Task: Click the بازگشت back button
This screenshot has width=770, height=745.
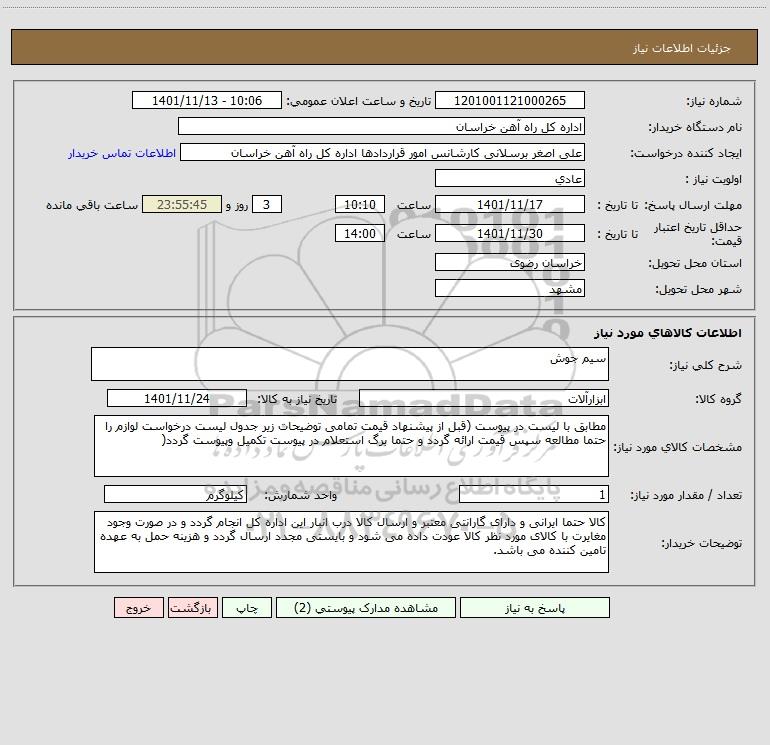Action: (x=192, y=607)
